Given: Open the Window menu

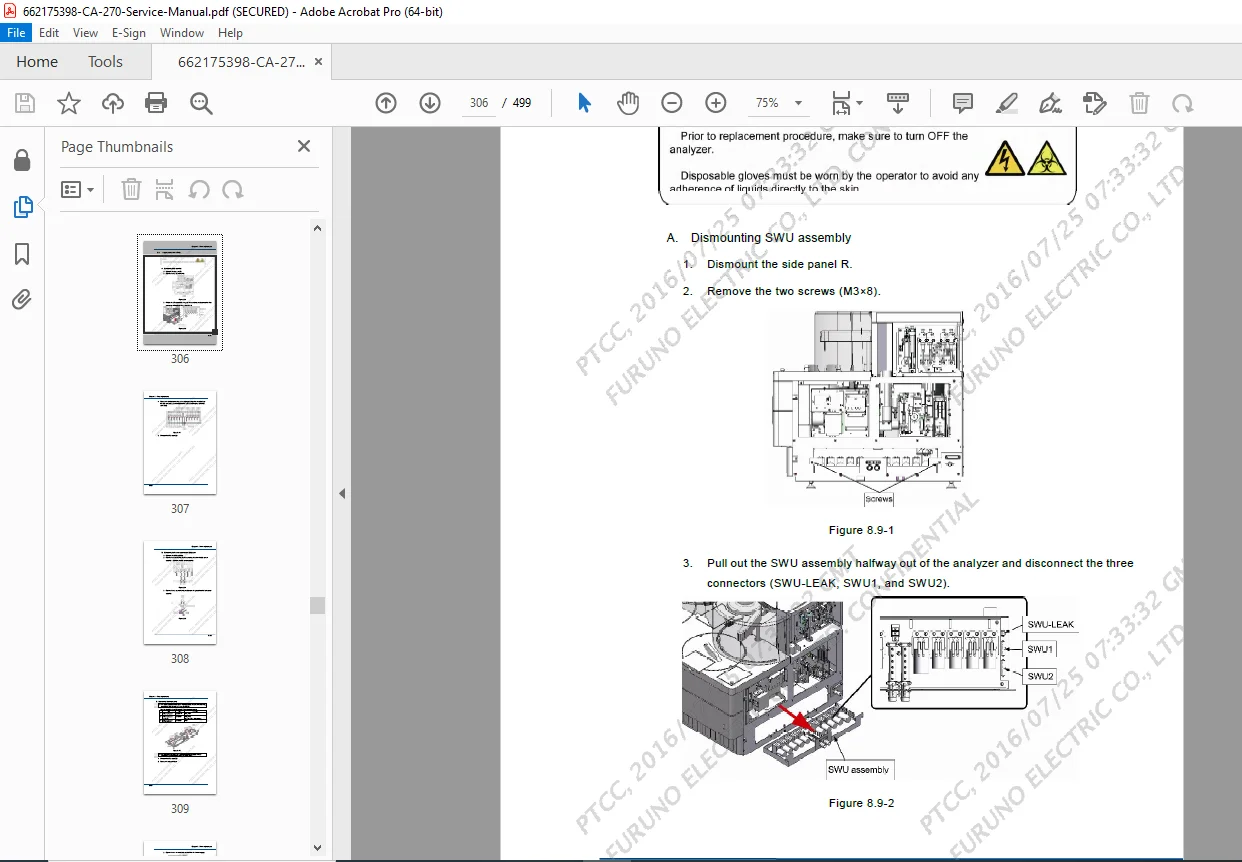Looking at the screenshot, I should (182, 32).
